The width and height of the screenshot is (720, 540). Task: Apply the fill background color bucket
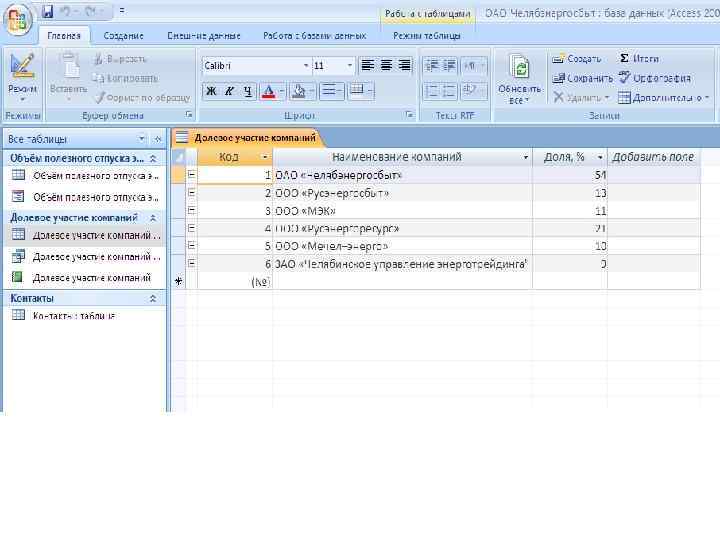pos(298,91)
